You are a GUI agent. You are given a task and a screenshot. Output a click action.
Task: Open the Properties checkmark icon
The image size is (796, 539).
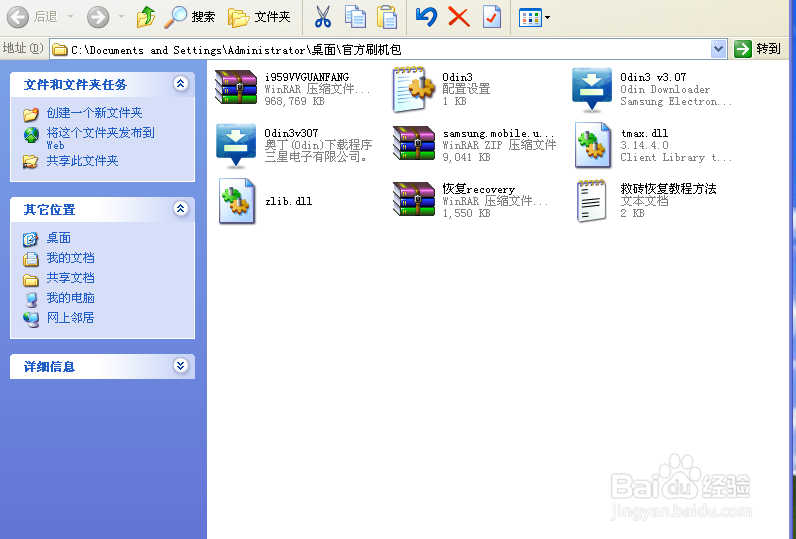pos(491,17)
